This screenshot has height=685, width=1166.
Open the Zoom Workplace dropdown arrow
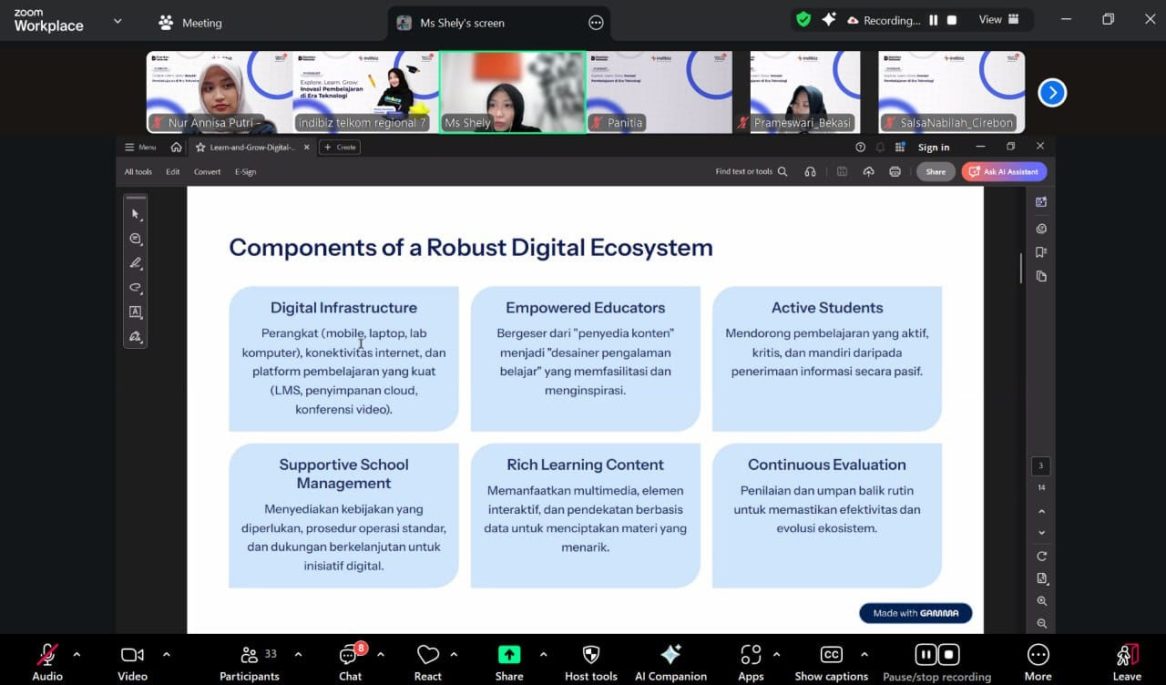click(117, 21)
